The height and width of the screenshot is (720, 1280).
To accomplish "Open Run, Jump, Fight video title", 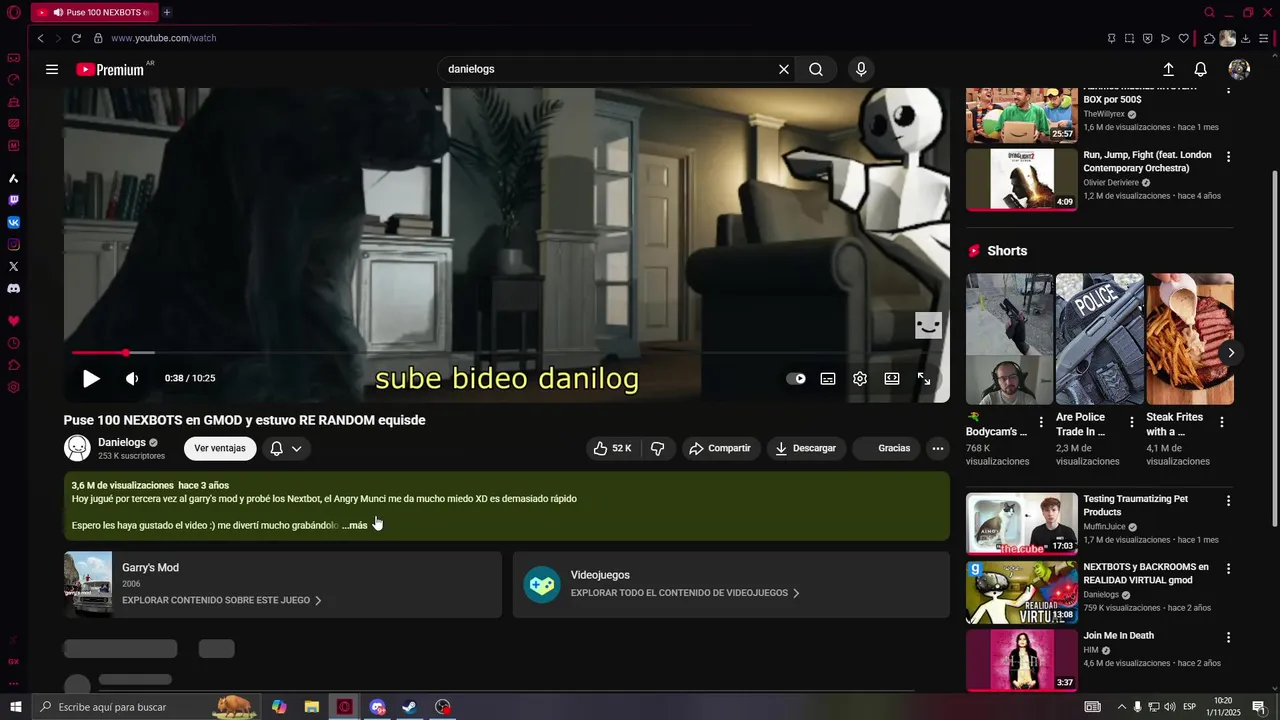I will click(1147, 162).
